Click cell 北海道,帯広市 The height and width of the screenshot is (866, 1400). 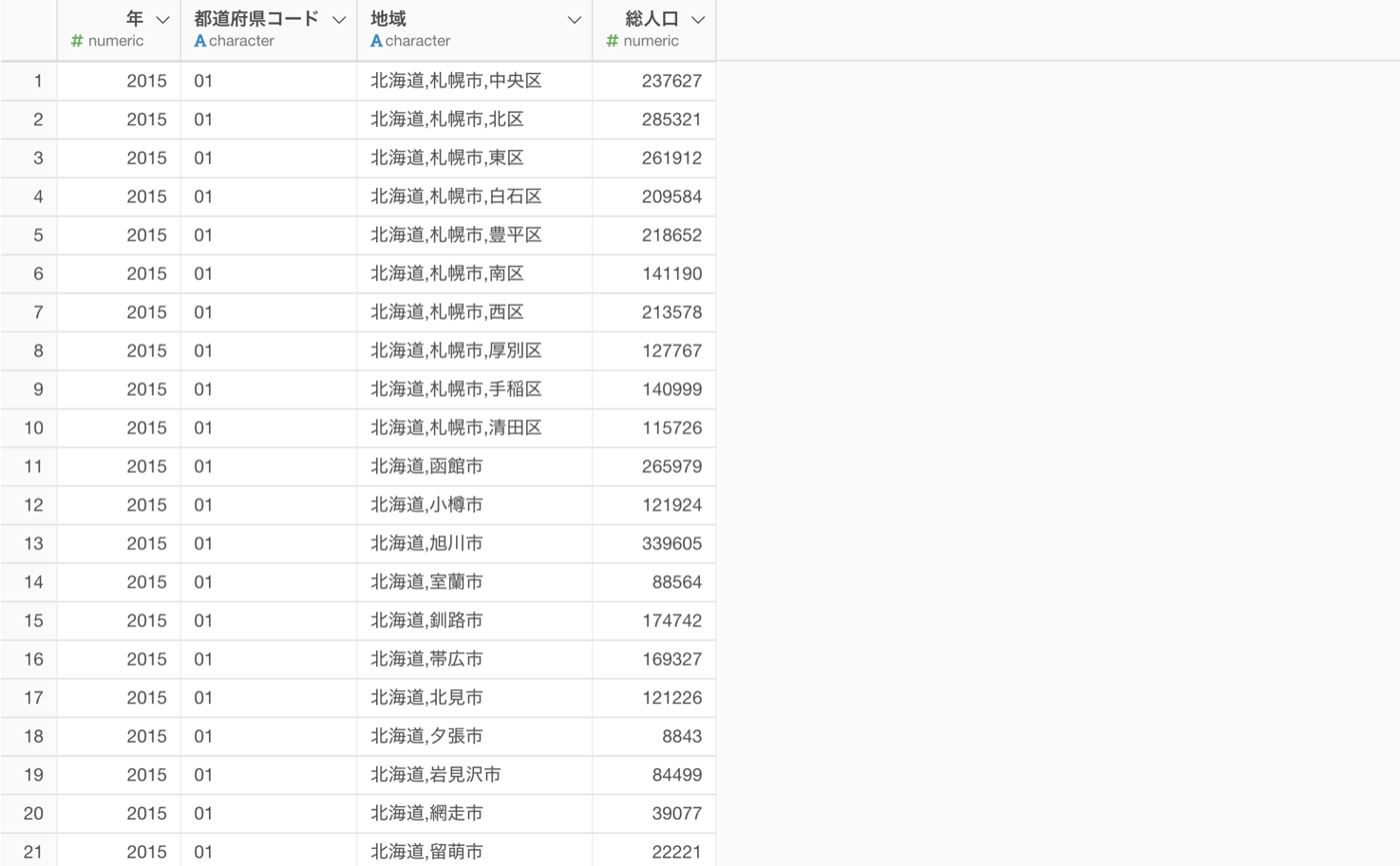click(x=475, y=659)
